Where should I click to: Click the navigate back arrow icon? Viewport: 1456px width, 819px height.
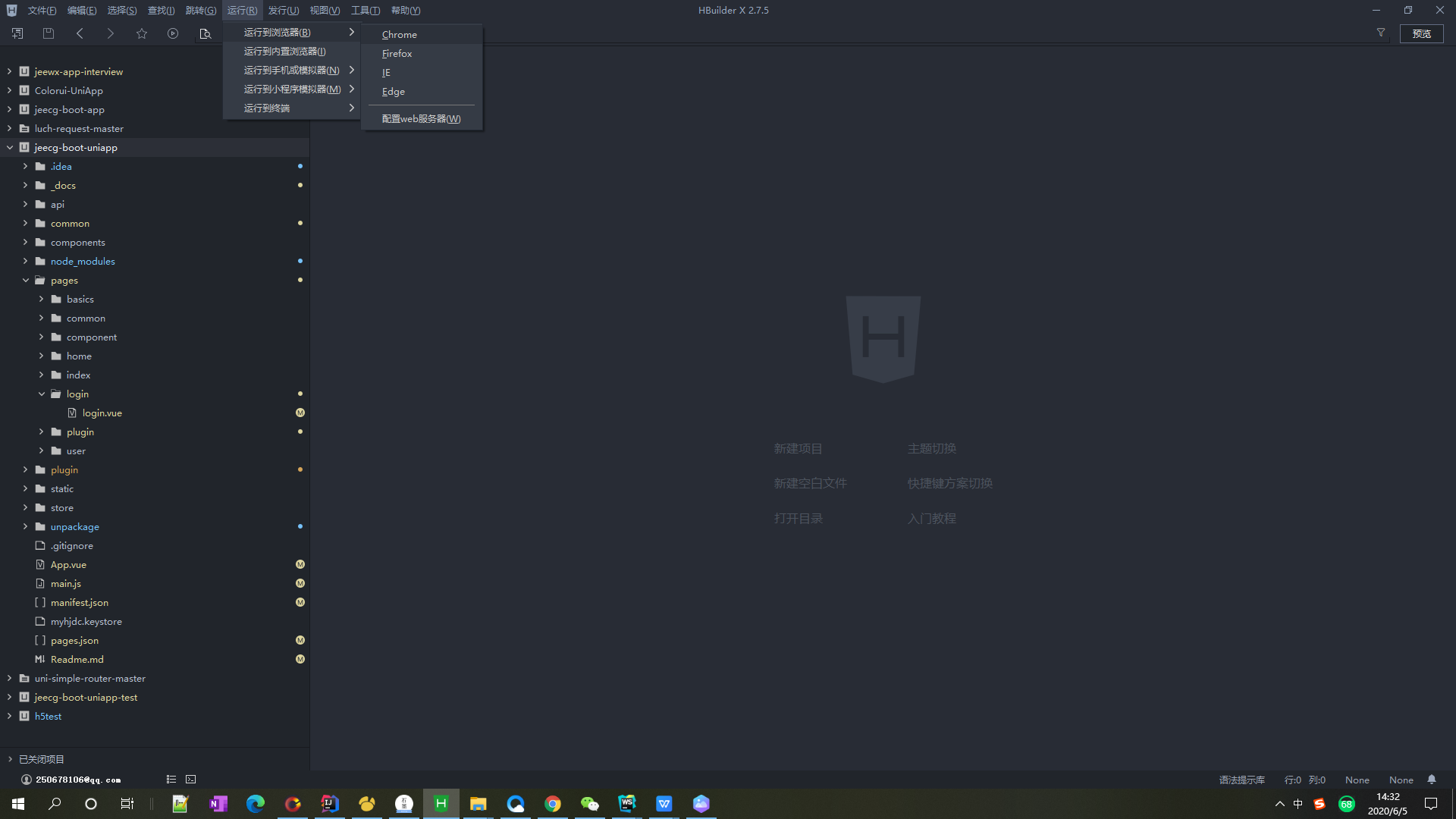click(x=80, y=33)
